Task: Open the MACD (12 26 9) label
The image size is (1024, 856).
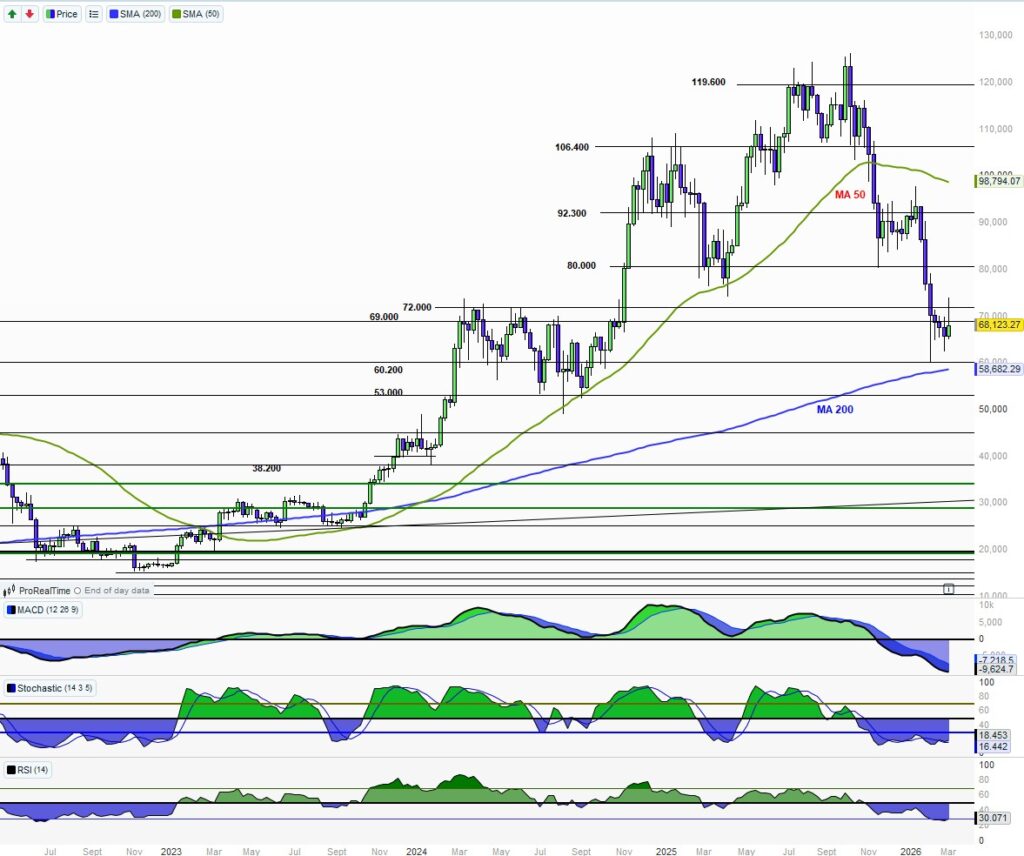Action: click(46, 610)
